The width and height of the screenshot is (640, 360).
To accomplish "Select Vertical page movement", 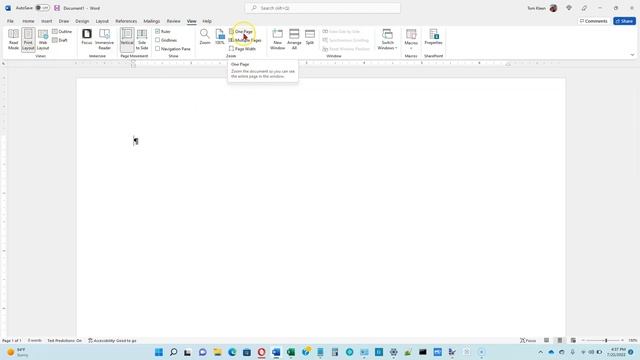I will coord(127,40).
